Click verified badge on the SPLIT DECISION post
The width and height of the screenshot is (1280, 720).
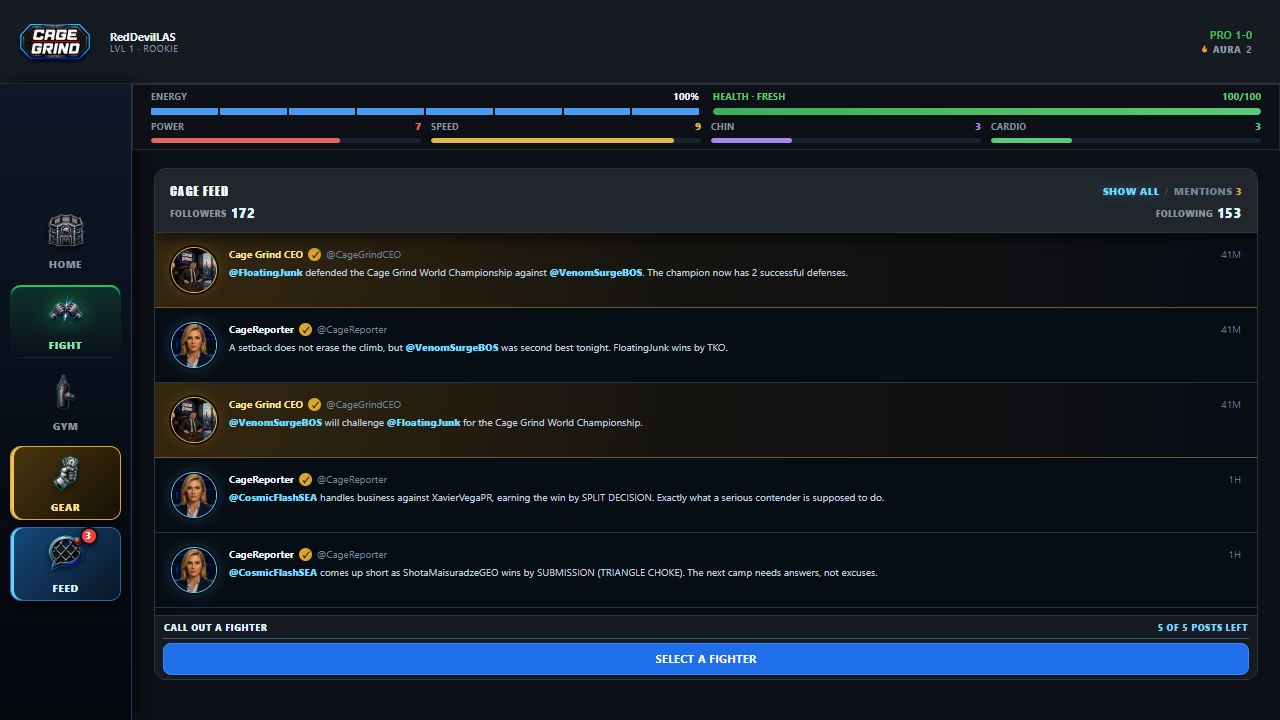(x=306, y=480)
